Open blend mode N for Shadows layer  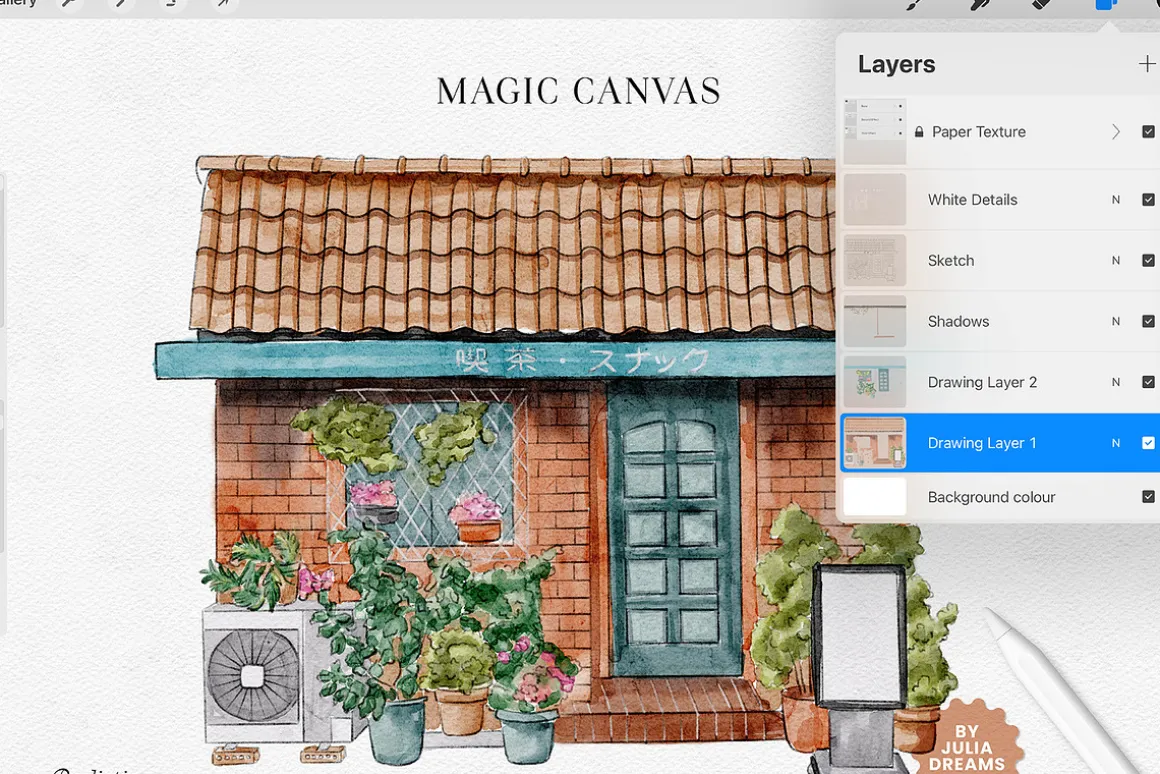tap(1116, 321)
